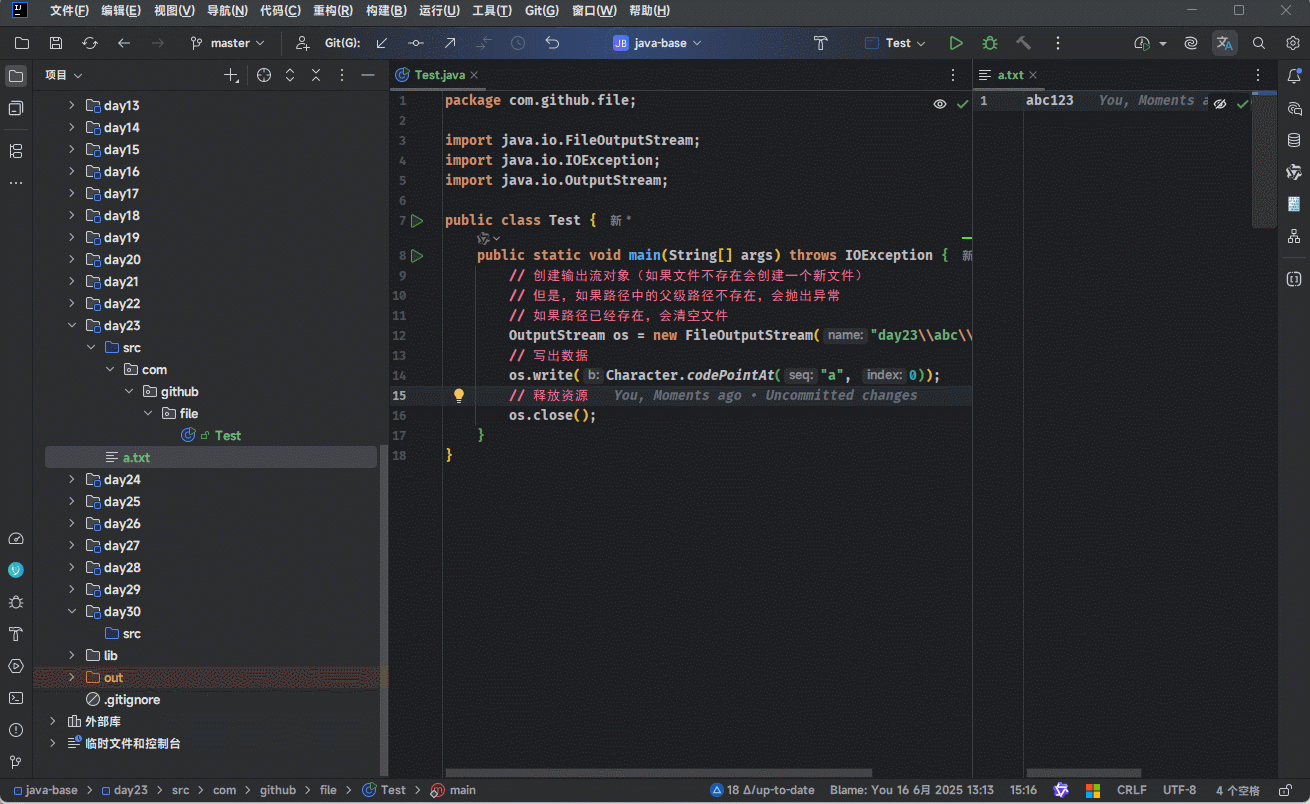Switch to the Test.java editor tab
Screen dimensions: 1310x804
(x=439, y=75)
